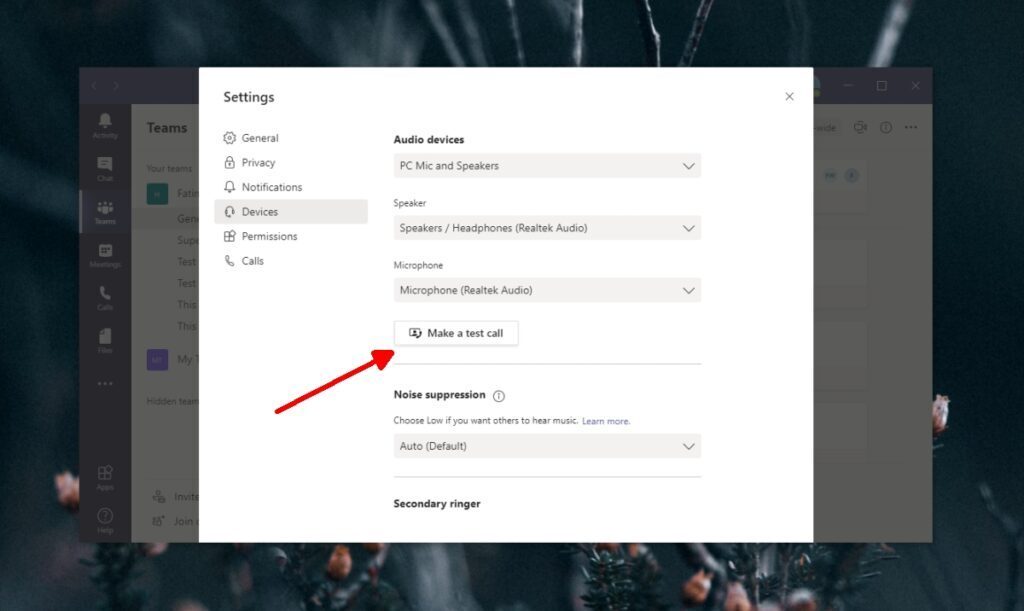Viewport: 1024px width, 611px height.
Task: Click the team info icon
Action: pyautogui.click(x=886, y=127)
